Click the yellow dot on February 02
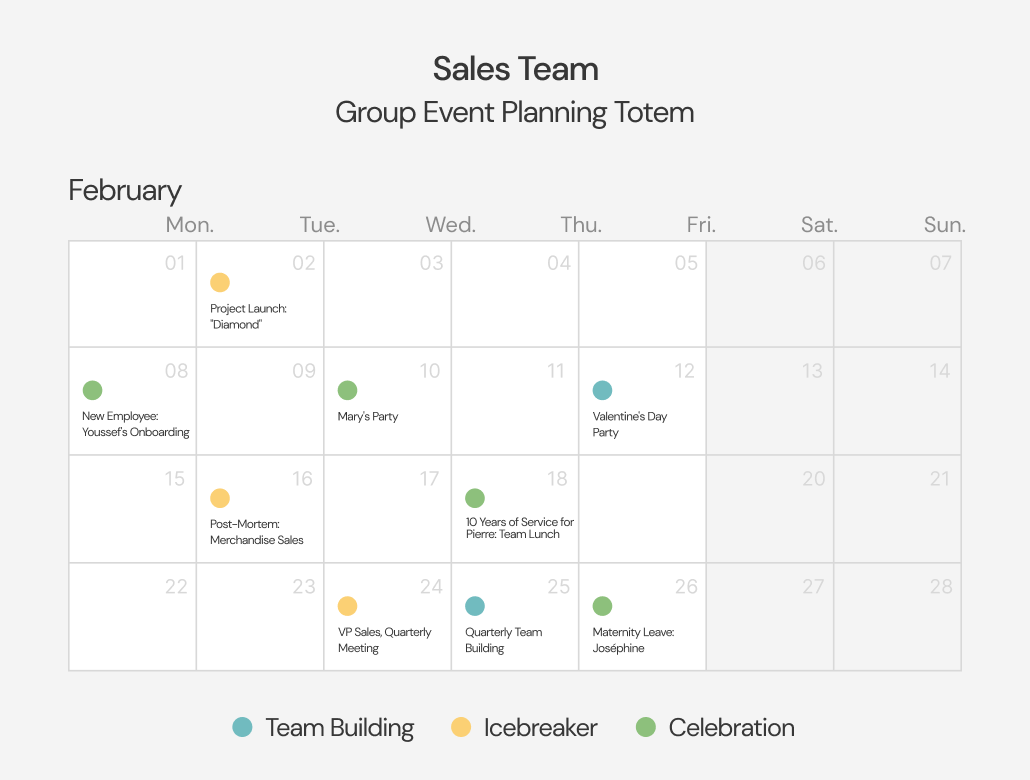 point(220,283)
